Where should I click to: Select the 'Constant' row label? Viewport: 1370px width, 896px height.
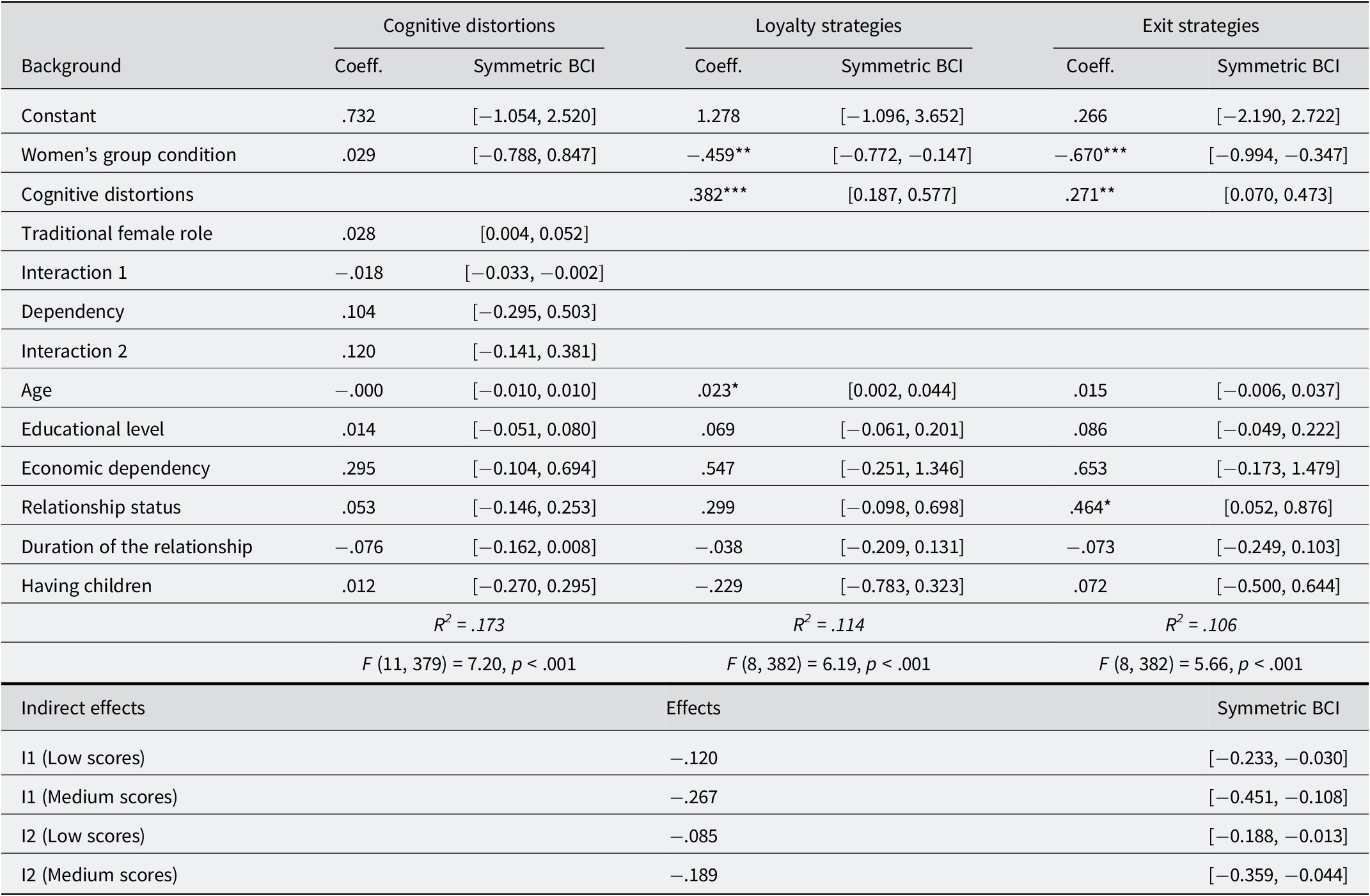pyautogui.click(x=59, y=116)
